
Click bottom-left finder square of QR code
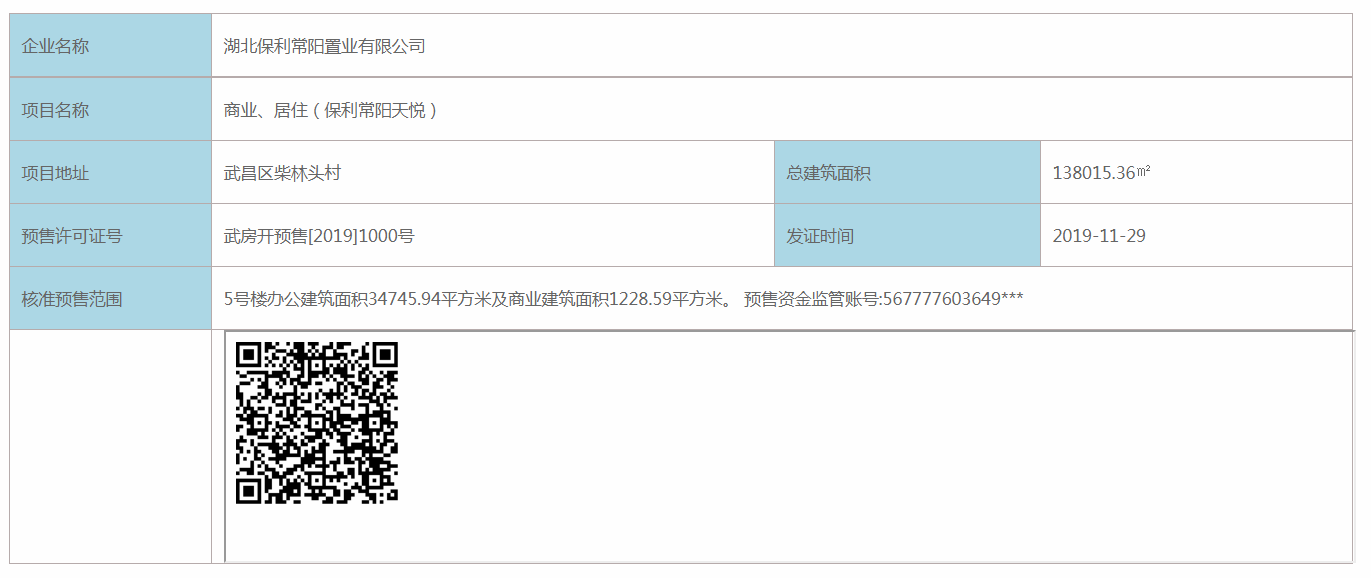249,490
